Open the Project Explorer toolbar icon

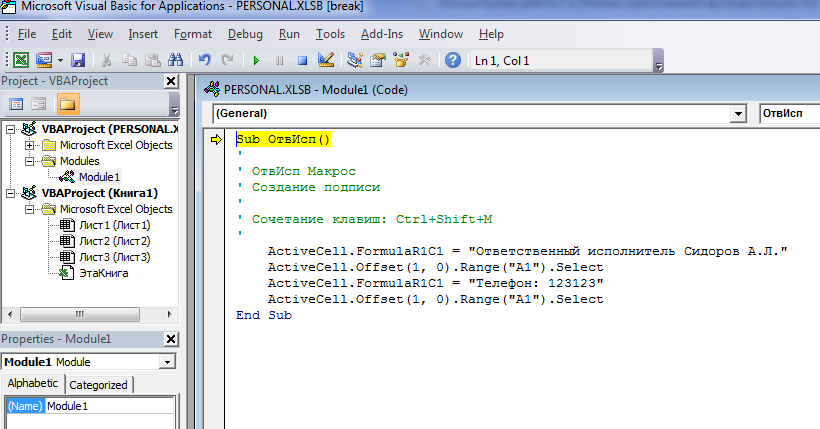click(355, 60)
